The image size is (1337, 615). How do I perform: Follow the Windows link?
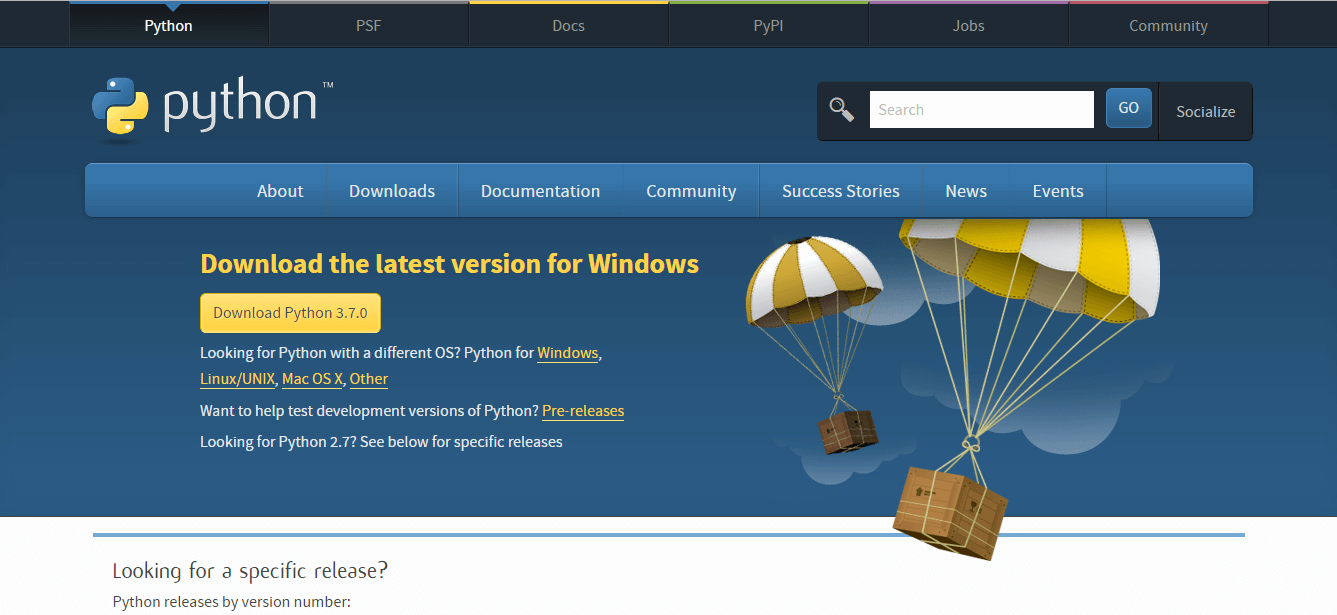[568, 353]
